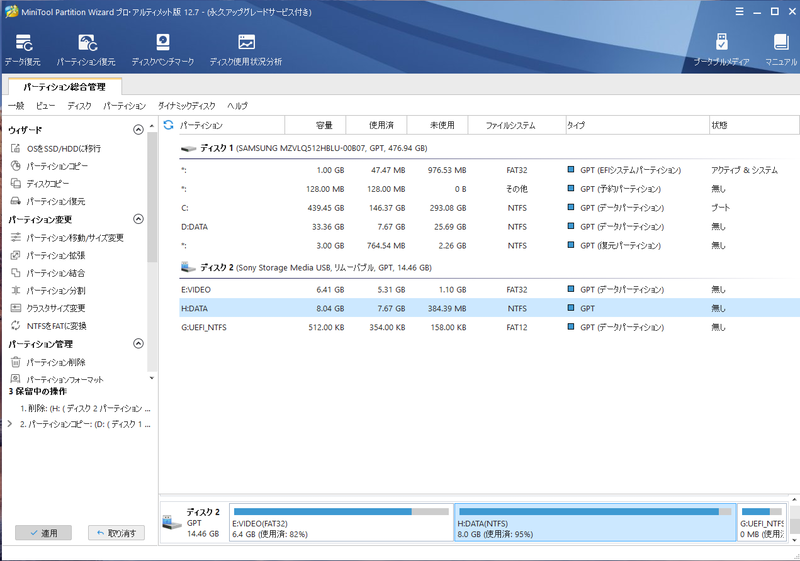Select the 3.00 GB recovery partition row
The width and height of the screenshot is (800, 561).
click(x=489, y=245)
